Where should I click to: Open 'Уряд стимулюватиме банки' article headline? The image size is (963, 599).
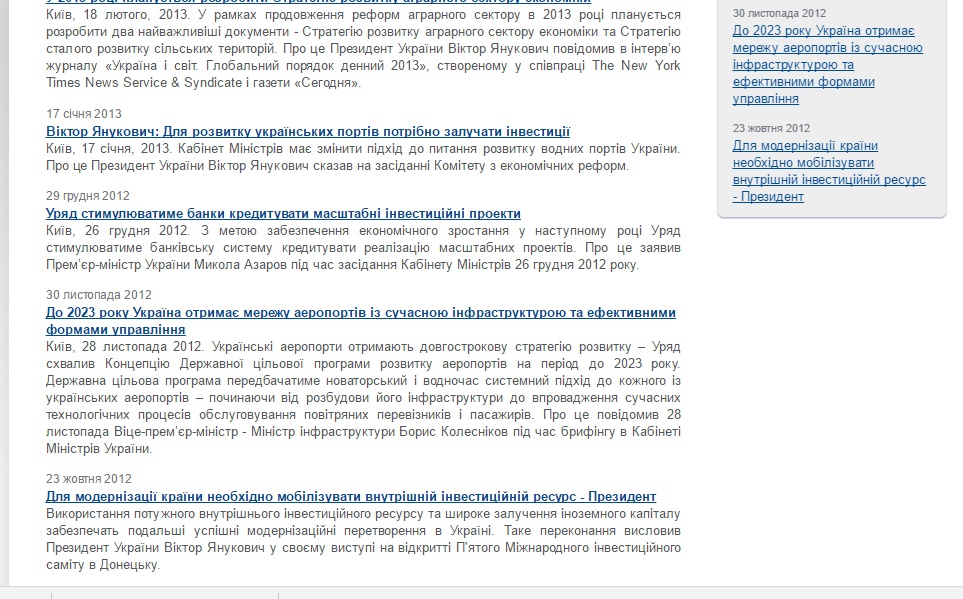283,214
